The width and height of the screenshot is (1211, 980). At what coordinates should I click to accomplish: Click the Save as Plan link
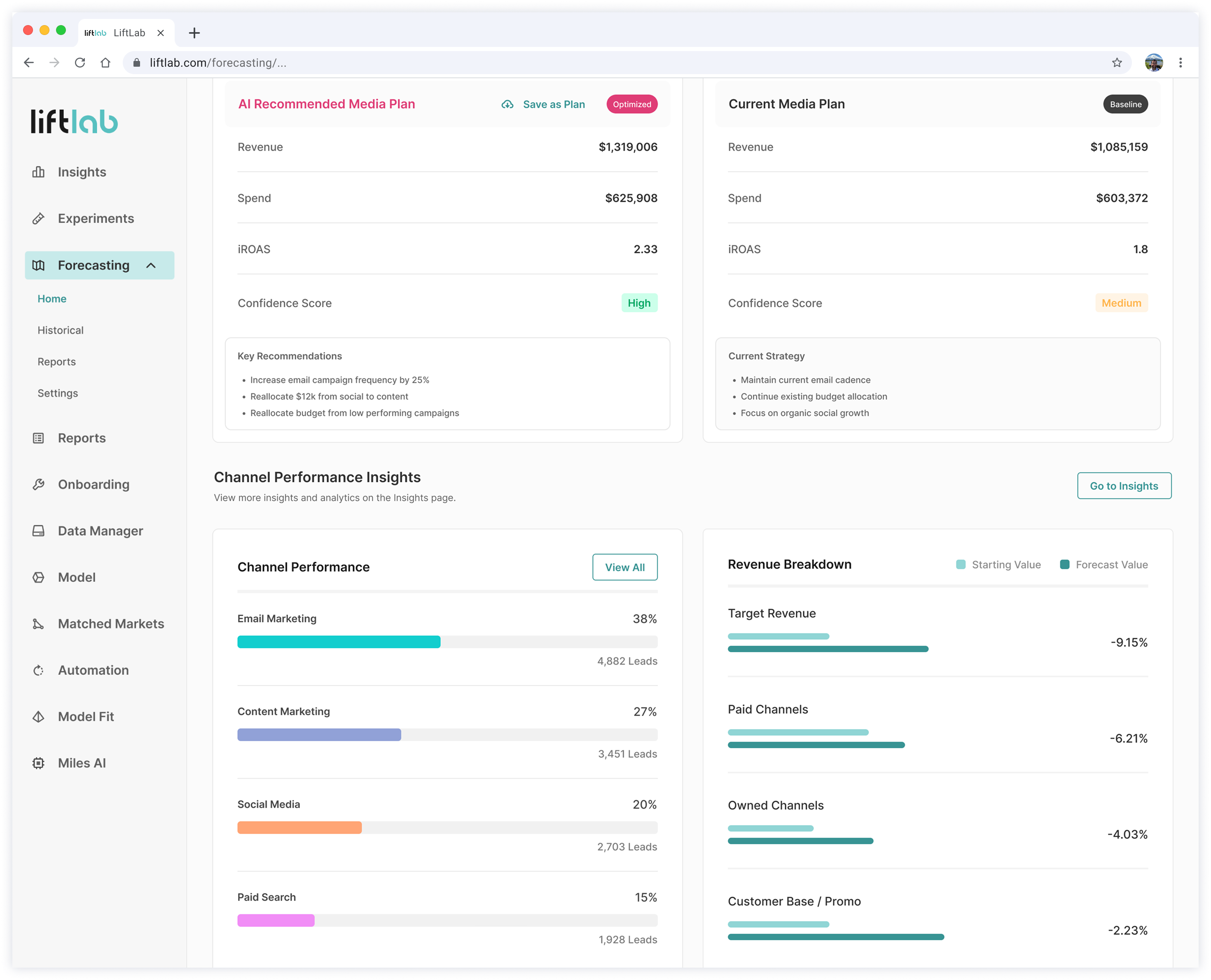(x=543, y=105)
